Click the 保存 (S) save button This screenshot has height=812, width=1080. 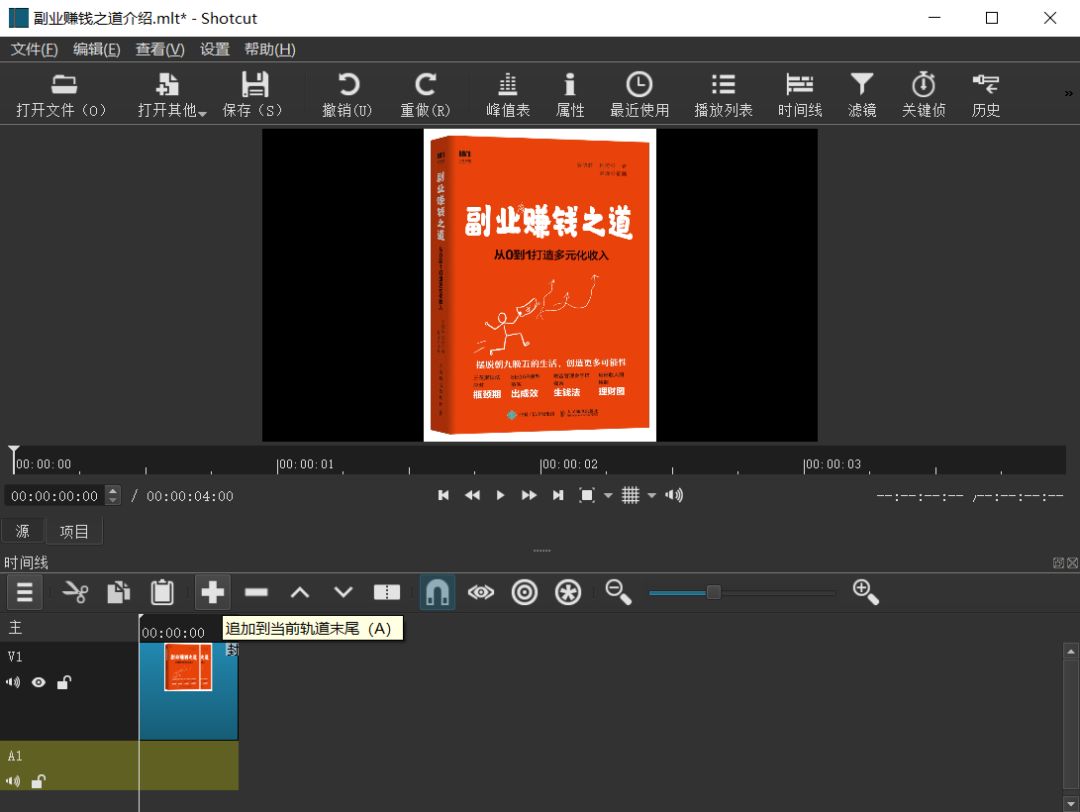[253, 94]
